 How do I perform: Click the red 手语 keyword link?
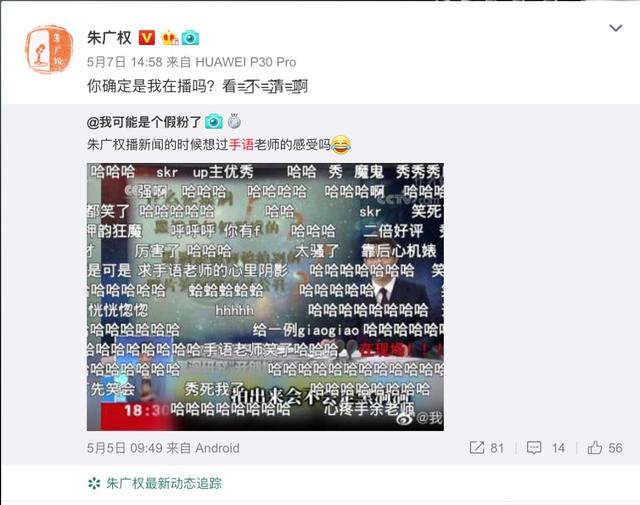pos(241,145)
